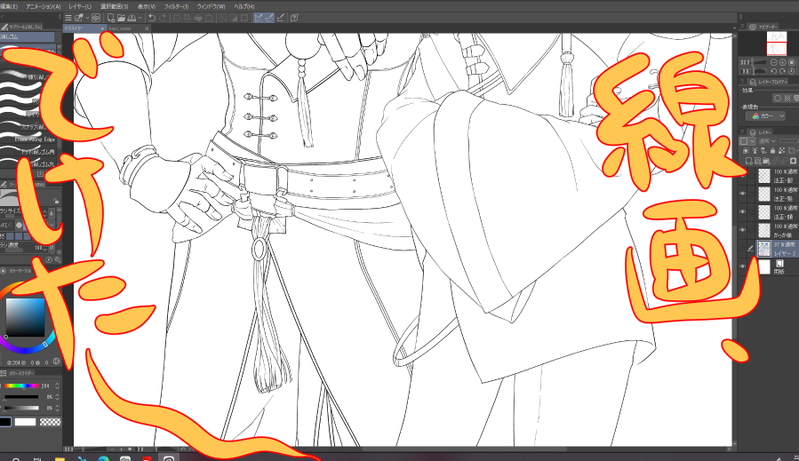Screen dimensions: 799x461
Task: Click the Navigator fit-to-screen icon
Action: tap(791, 62)
